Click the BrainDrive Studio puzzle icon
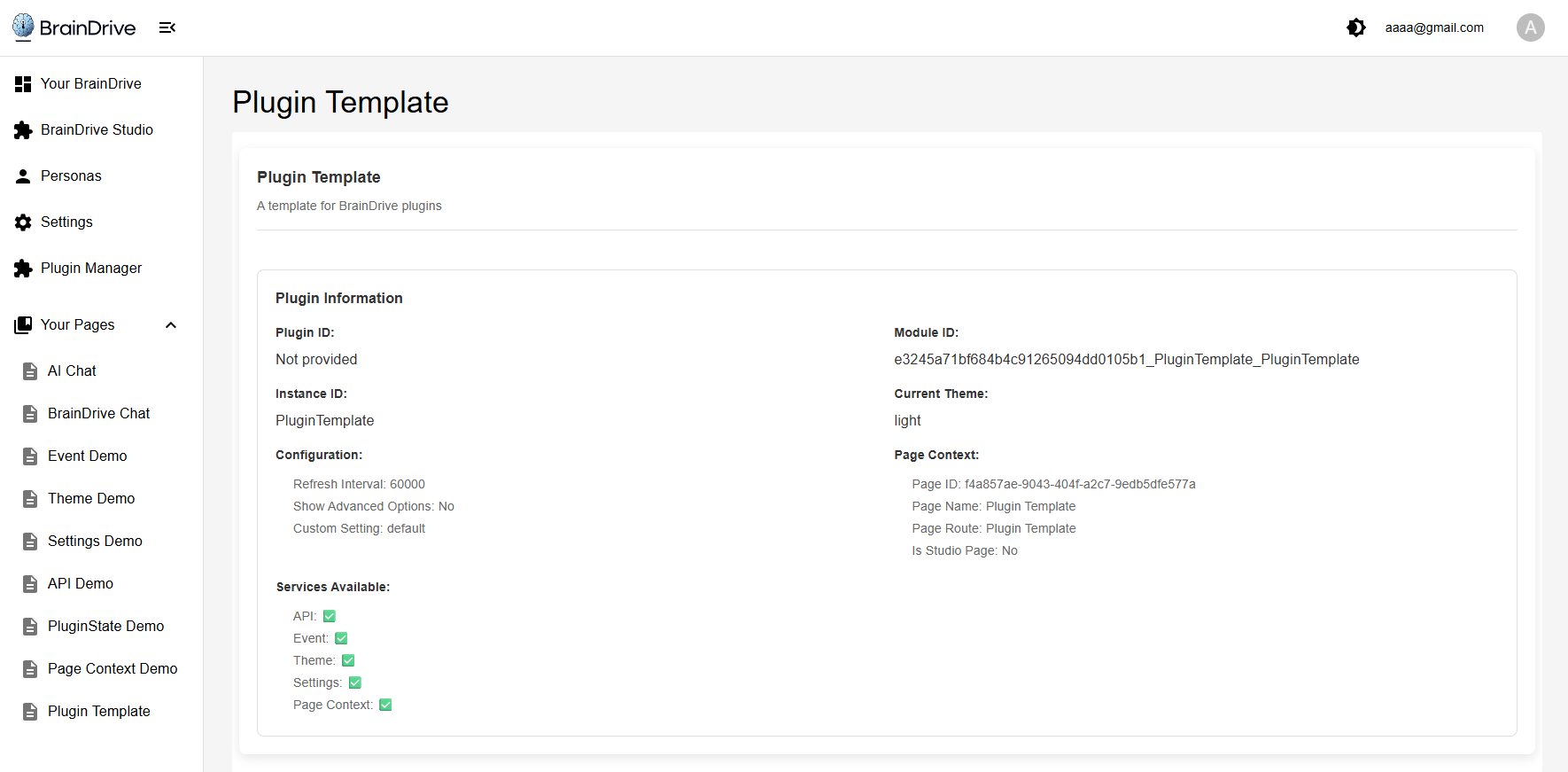Viewport: 1568px width, 772px height. (x=23, y=130)
